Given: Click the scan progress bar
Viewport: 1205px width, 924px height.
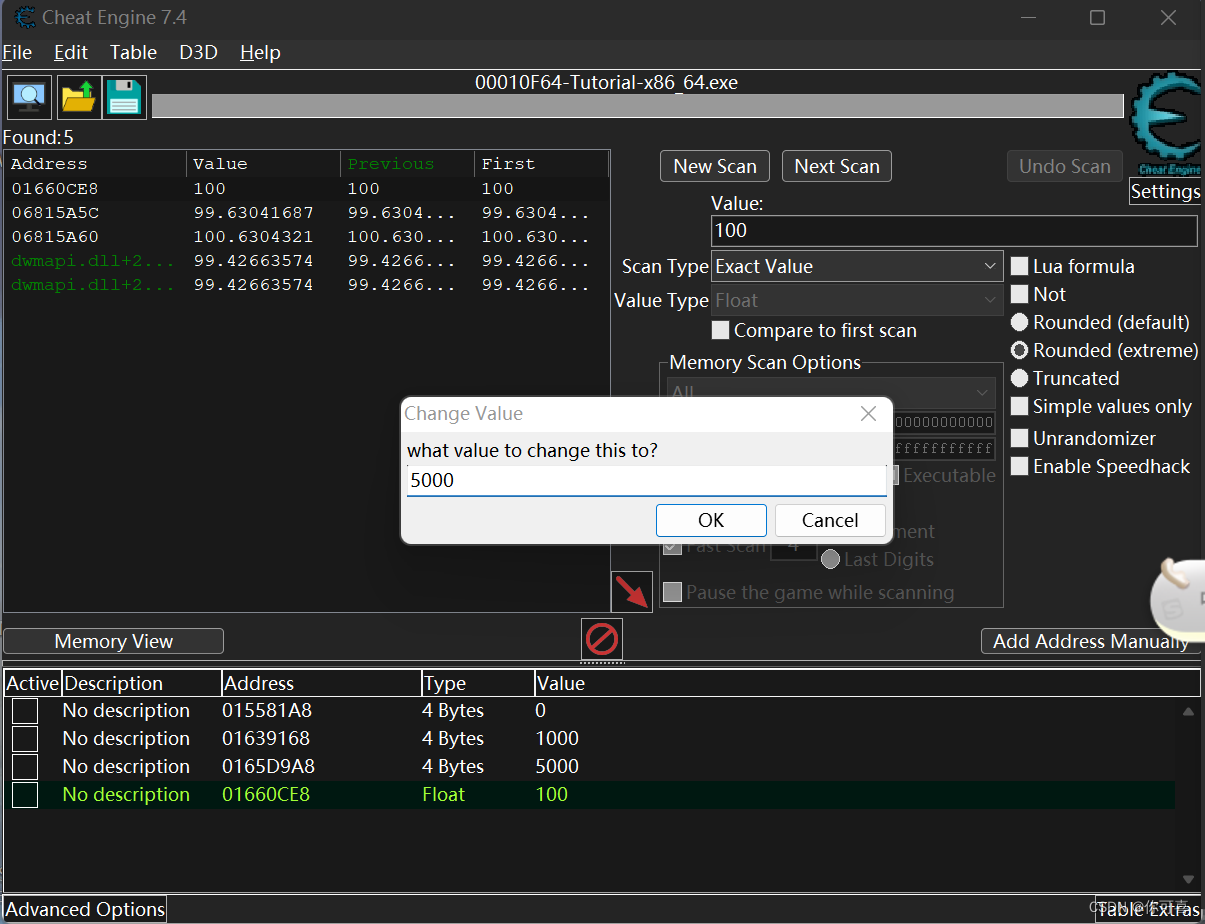Looking at the screenshot, I should tap(638, 106).
